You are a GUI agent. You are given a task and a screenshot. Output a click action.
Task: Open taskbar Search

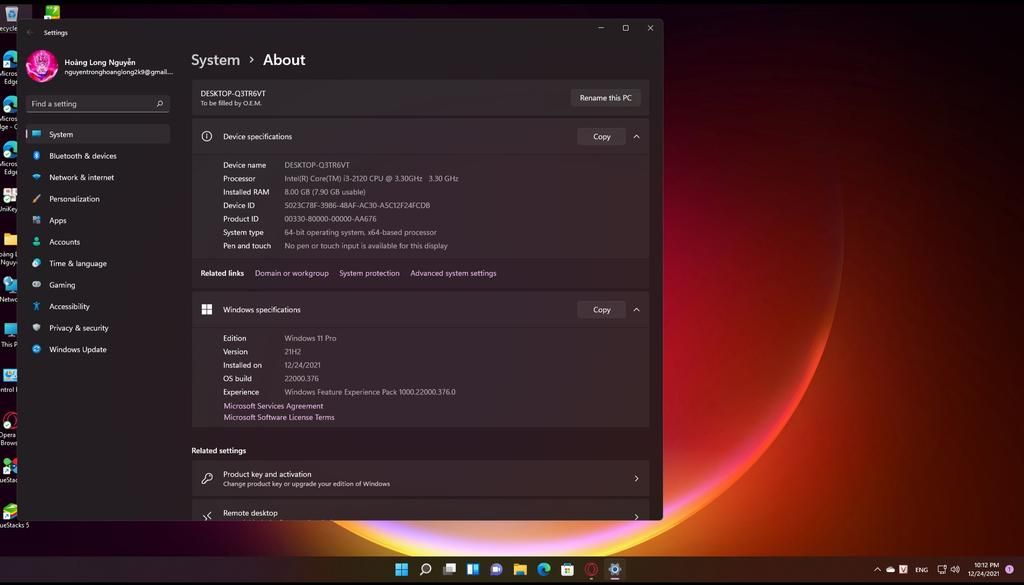425,569
